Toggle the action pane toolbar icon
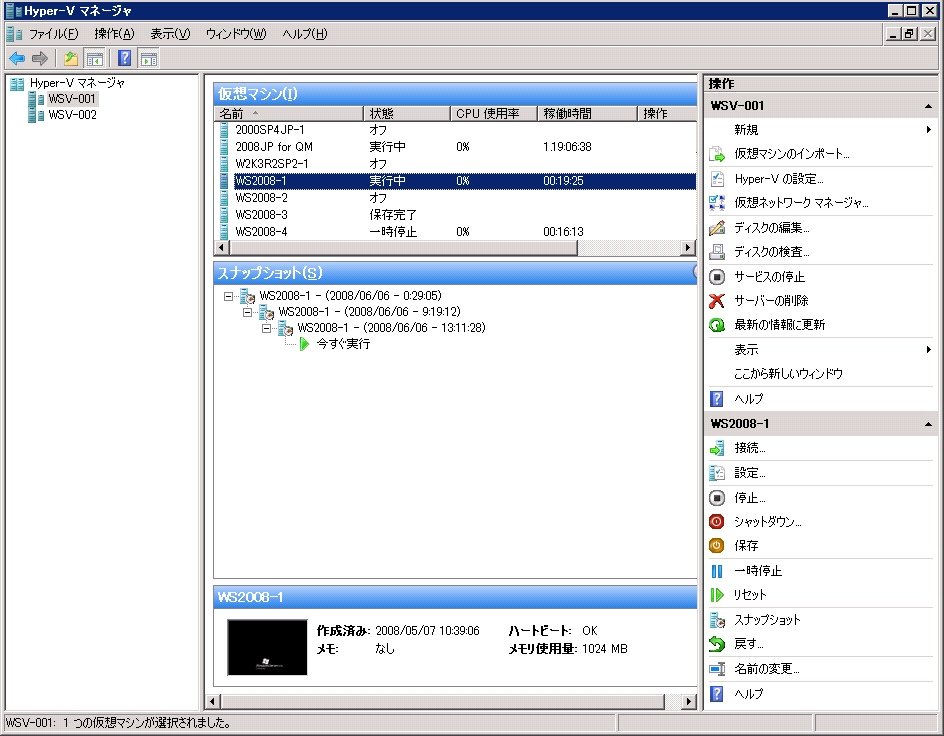Viewport: 944px width, 736px height. [148, 58]
